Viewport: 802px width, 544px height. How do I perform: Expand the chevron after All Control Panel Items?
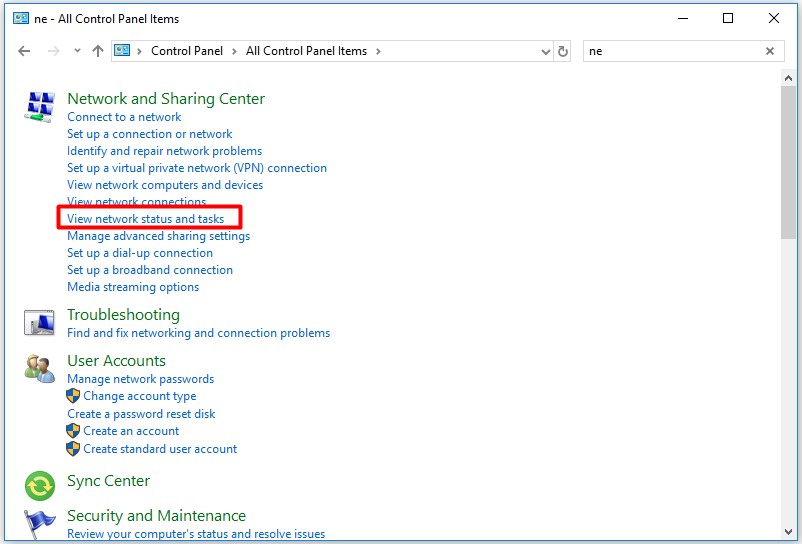click(x=379, y=51)
